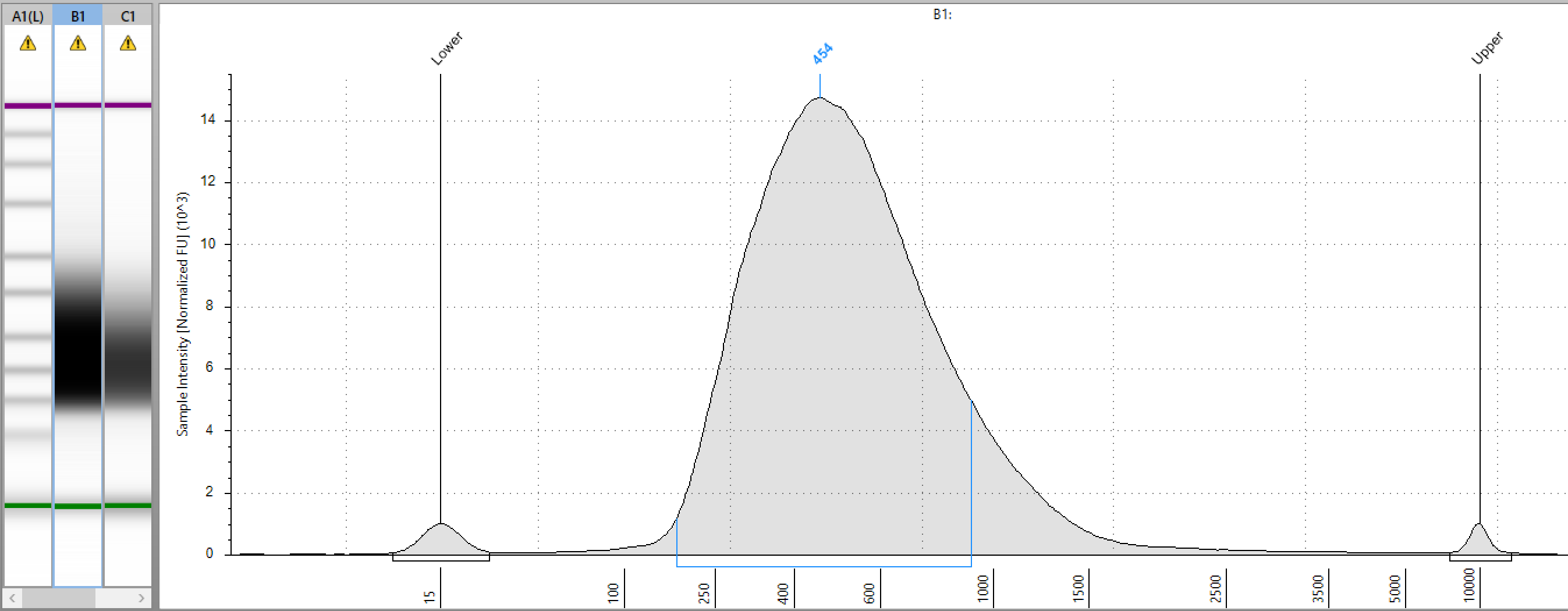Click warning icon under B1 lane
The width and height of the screenshot is (1568, 611).
78,43
